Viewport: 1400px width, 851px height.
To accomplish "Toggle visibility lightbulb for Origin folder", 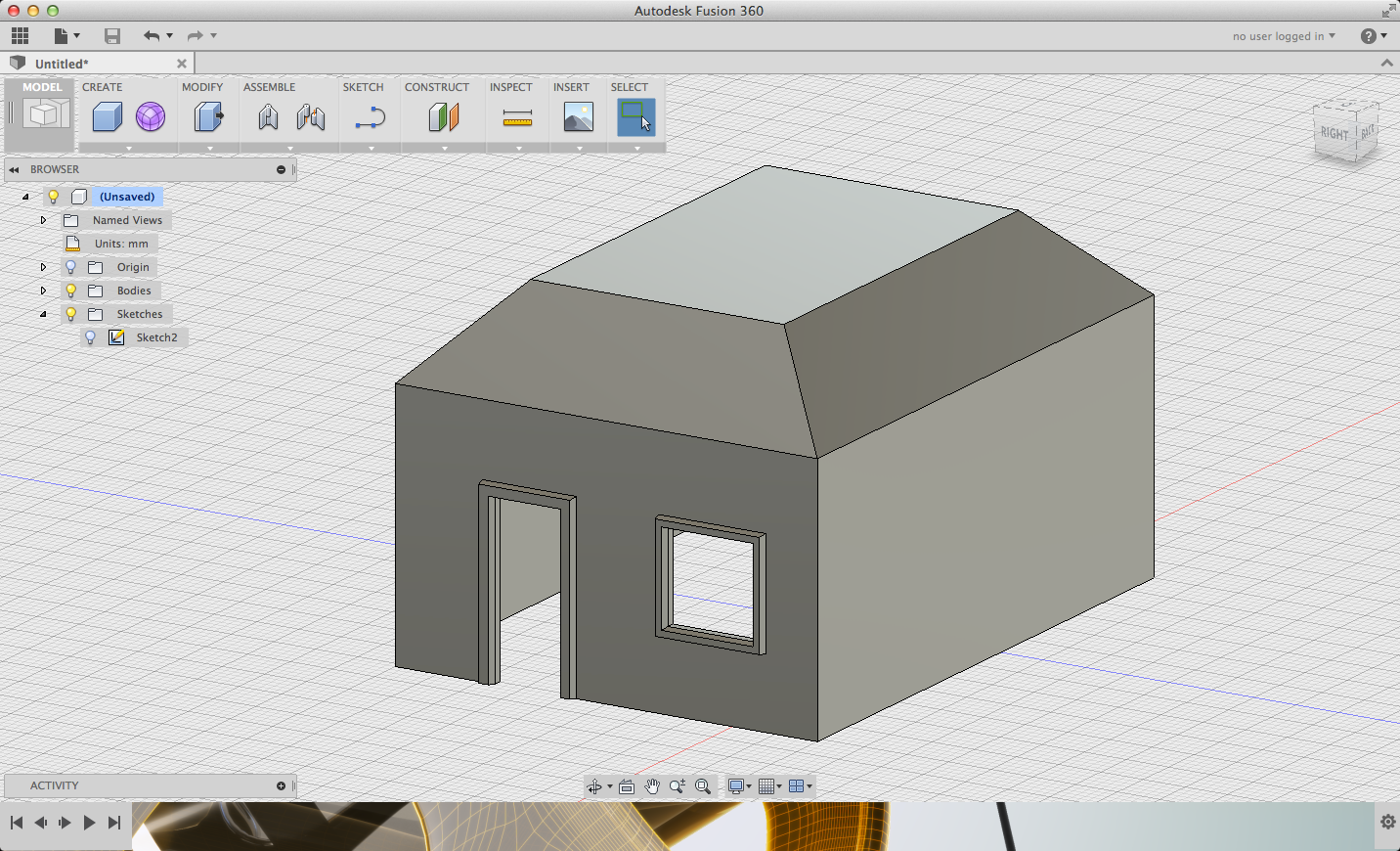I will 70,267.
